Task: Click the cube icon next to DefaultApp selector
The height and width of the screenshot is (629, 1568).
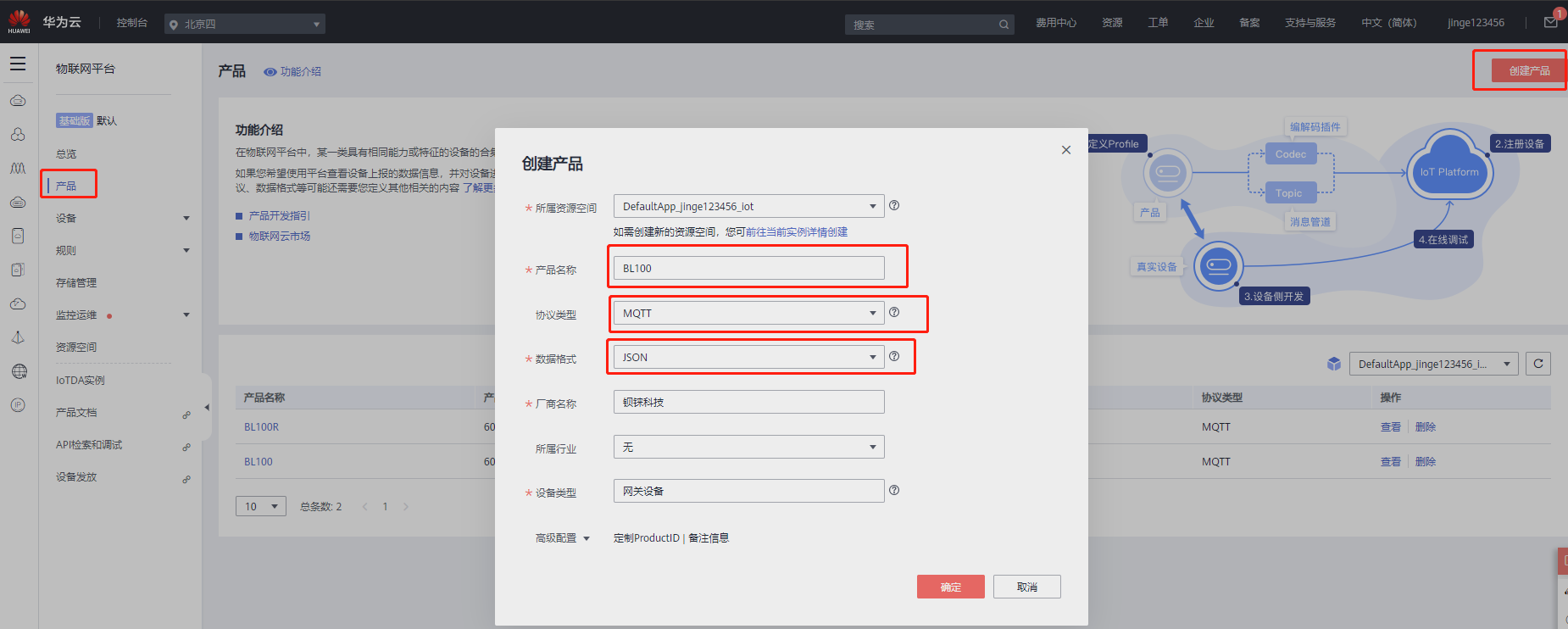Action: tap(1334, 364)
